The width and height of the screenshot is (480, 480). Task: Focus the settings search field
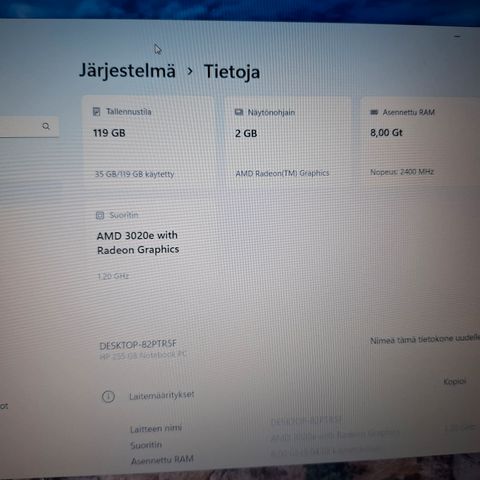click(29, 127)
